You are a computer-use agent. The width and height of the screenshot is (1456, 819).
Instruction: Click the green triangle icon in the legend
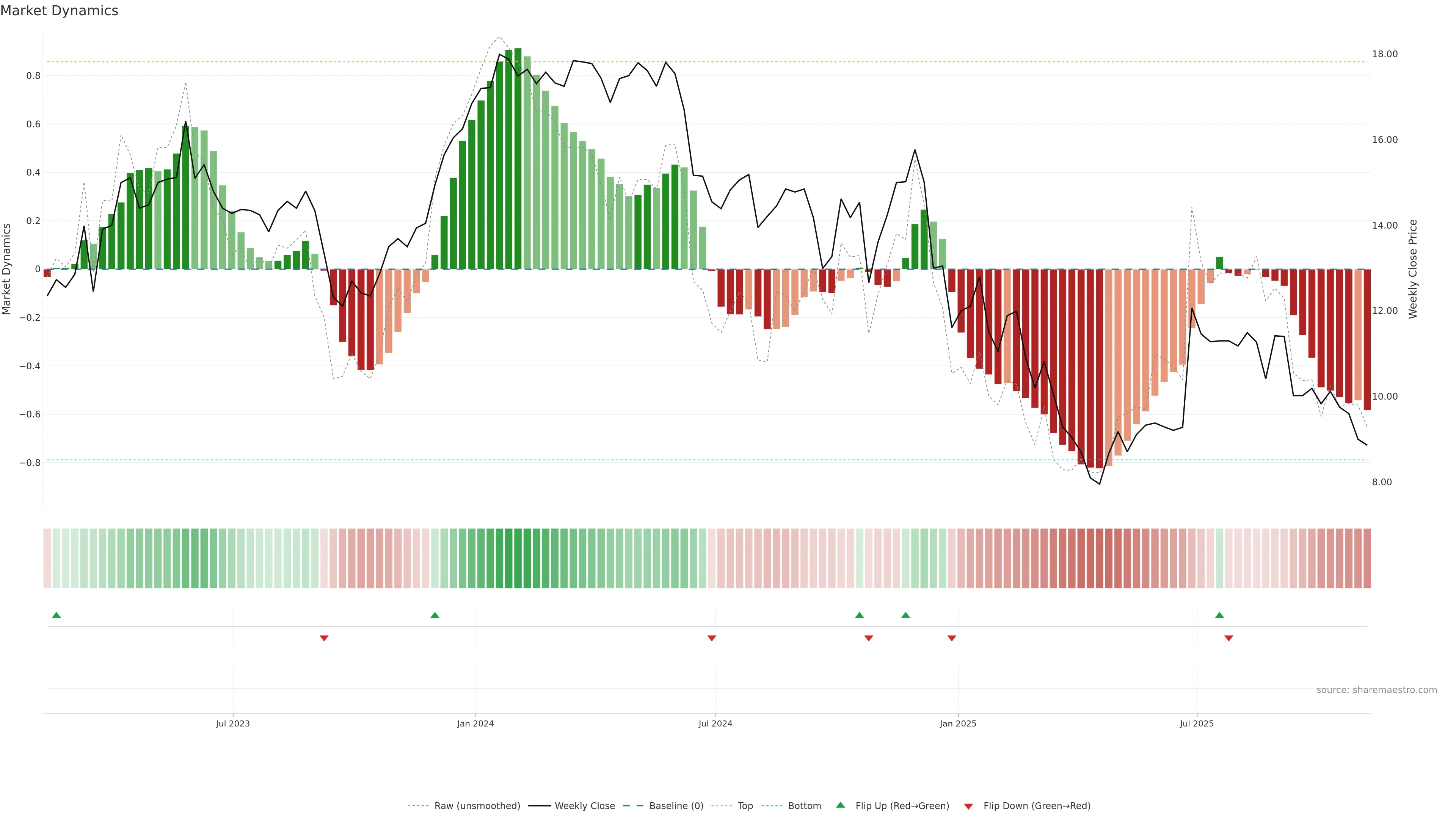[x=841, y=805]
